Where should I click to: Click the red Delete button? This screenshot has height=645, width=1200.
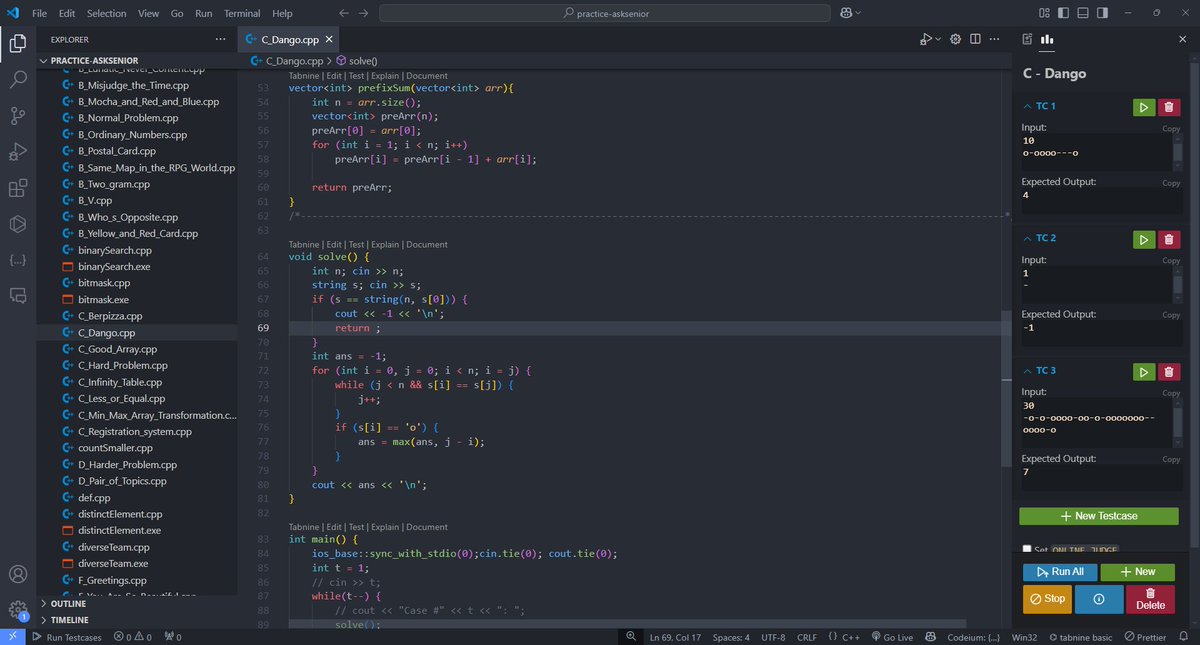(1150, 599)
